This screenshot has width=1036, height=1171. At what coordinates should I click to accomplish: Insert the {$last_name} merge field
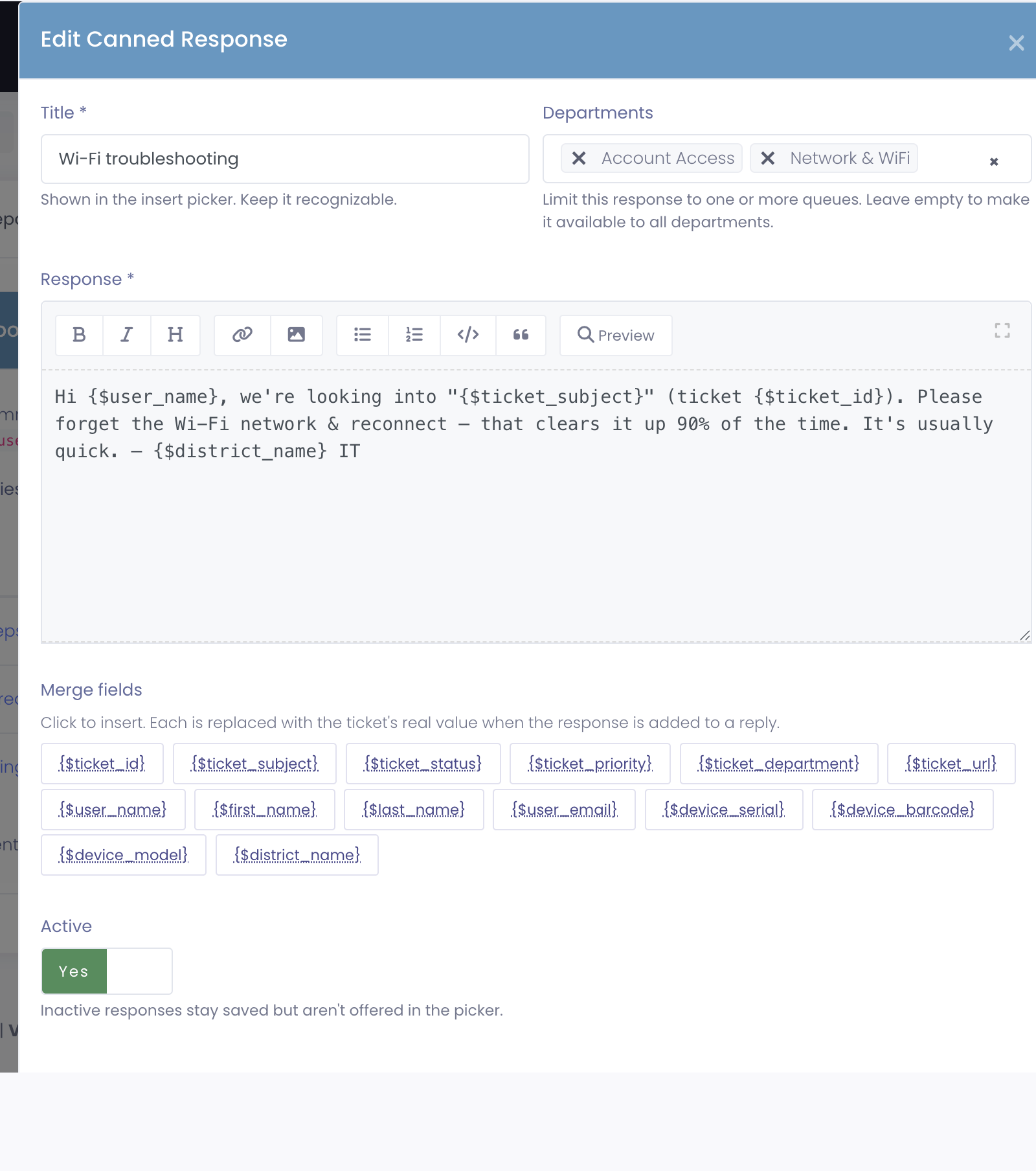point(414,810)
